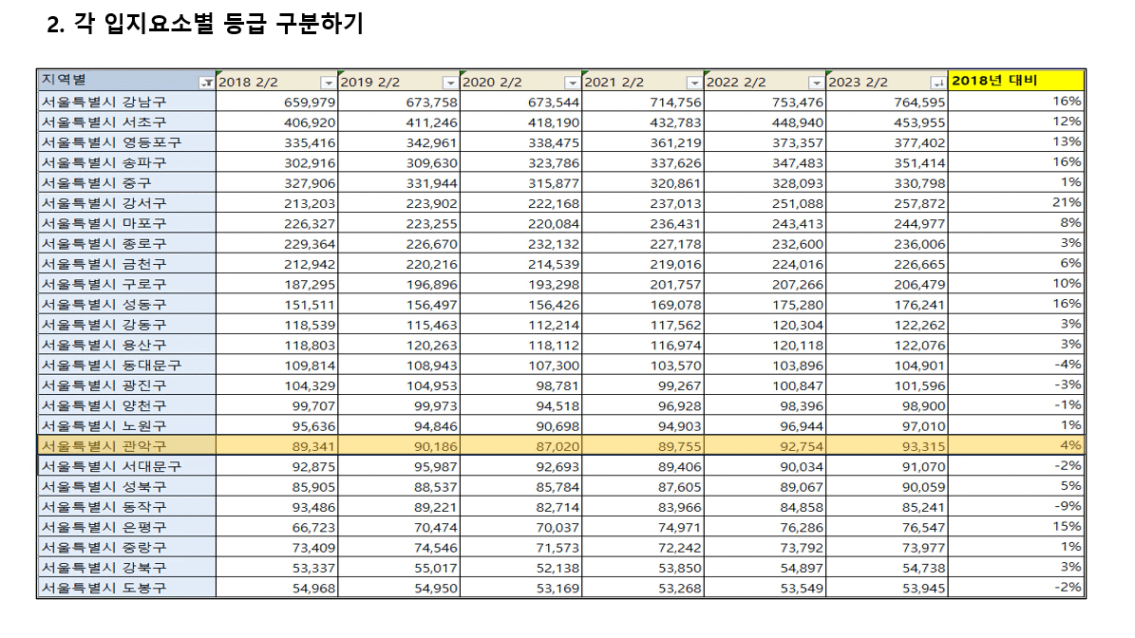Click the -9% value in 동작구 row
This screenshot has width=1135, height=638.
1068,506
